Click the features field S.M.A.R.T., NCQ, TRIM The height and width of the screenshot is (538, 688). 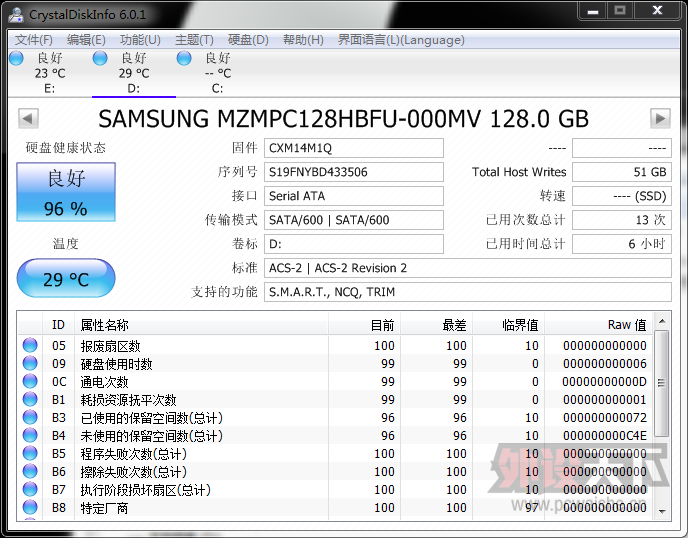click(x=468, y=292)
